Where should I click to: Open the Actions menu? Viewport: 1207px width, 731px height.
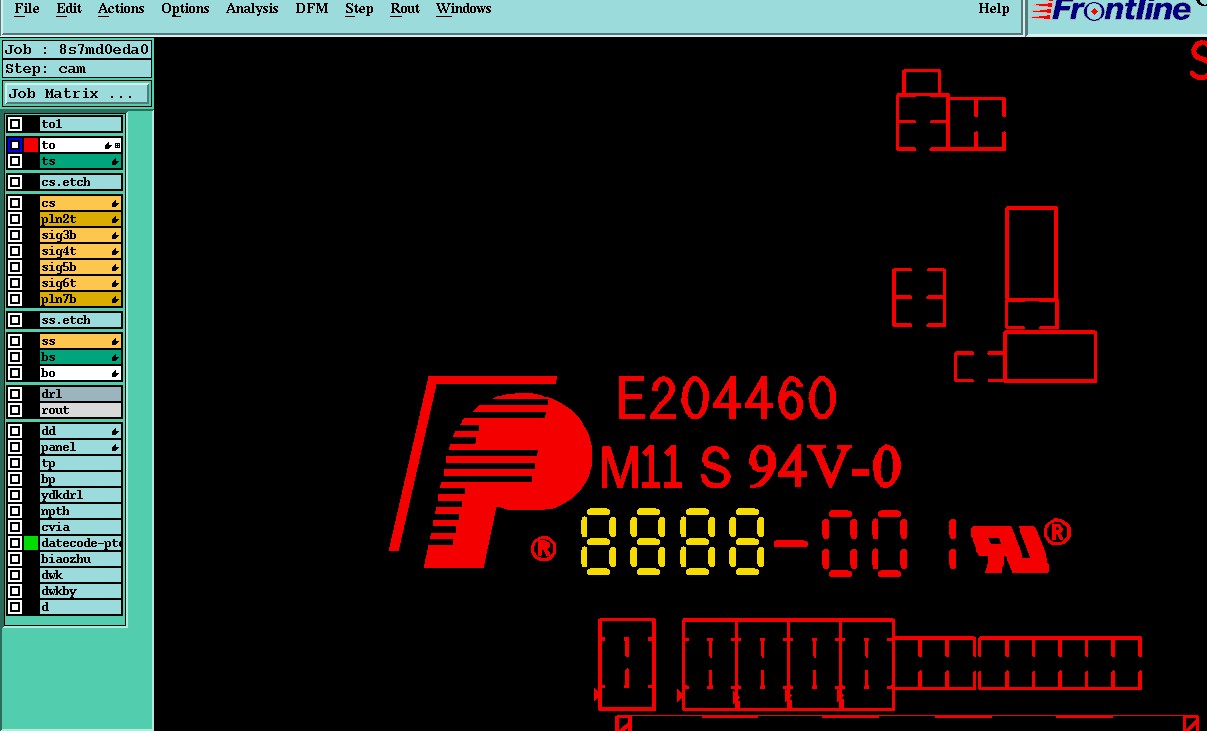121,9
